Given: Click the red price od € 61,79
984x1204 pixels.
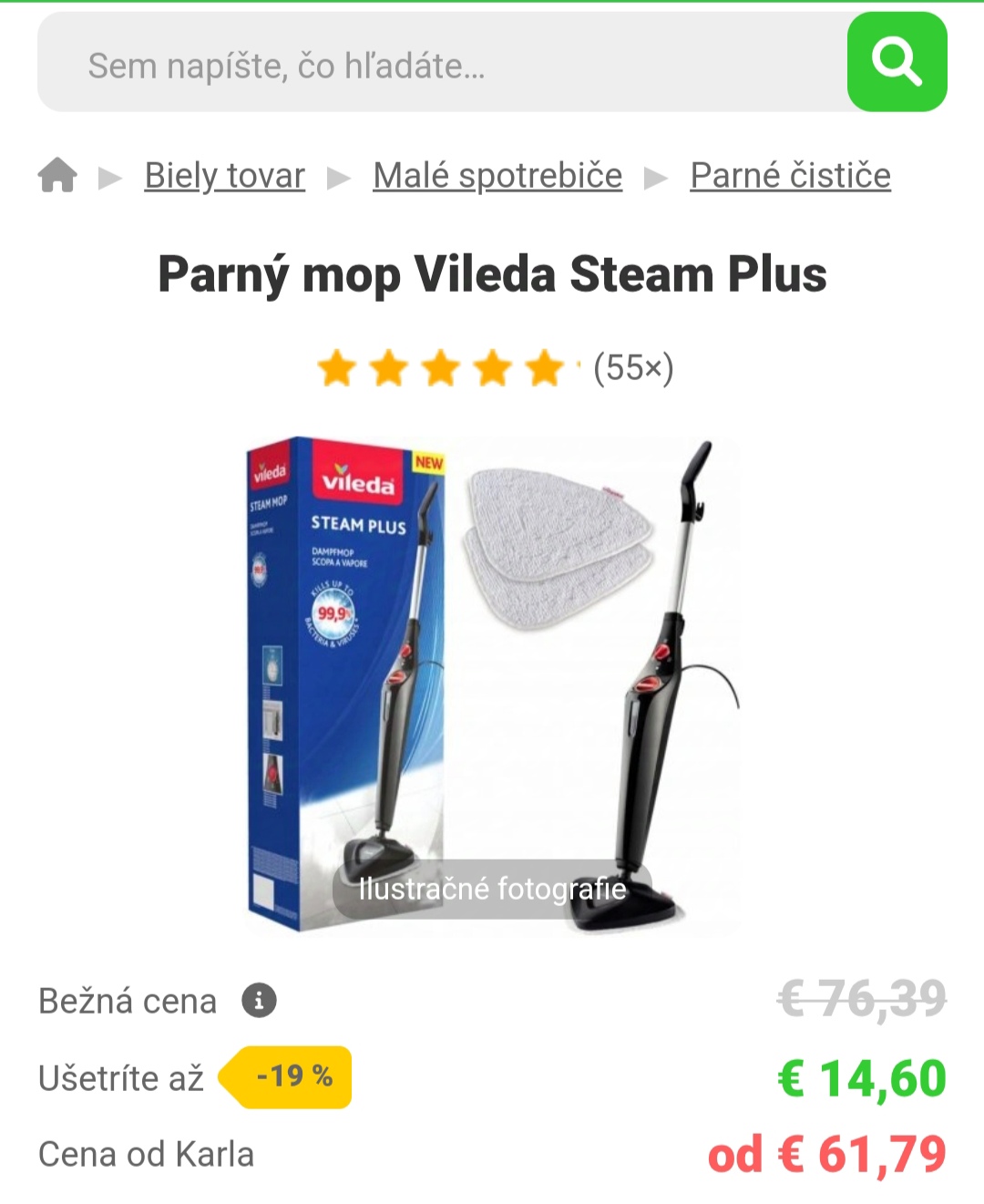Looking at the screenshot, I should (827, 1155).
